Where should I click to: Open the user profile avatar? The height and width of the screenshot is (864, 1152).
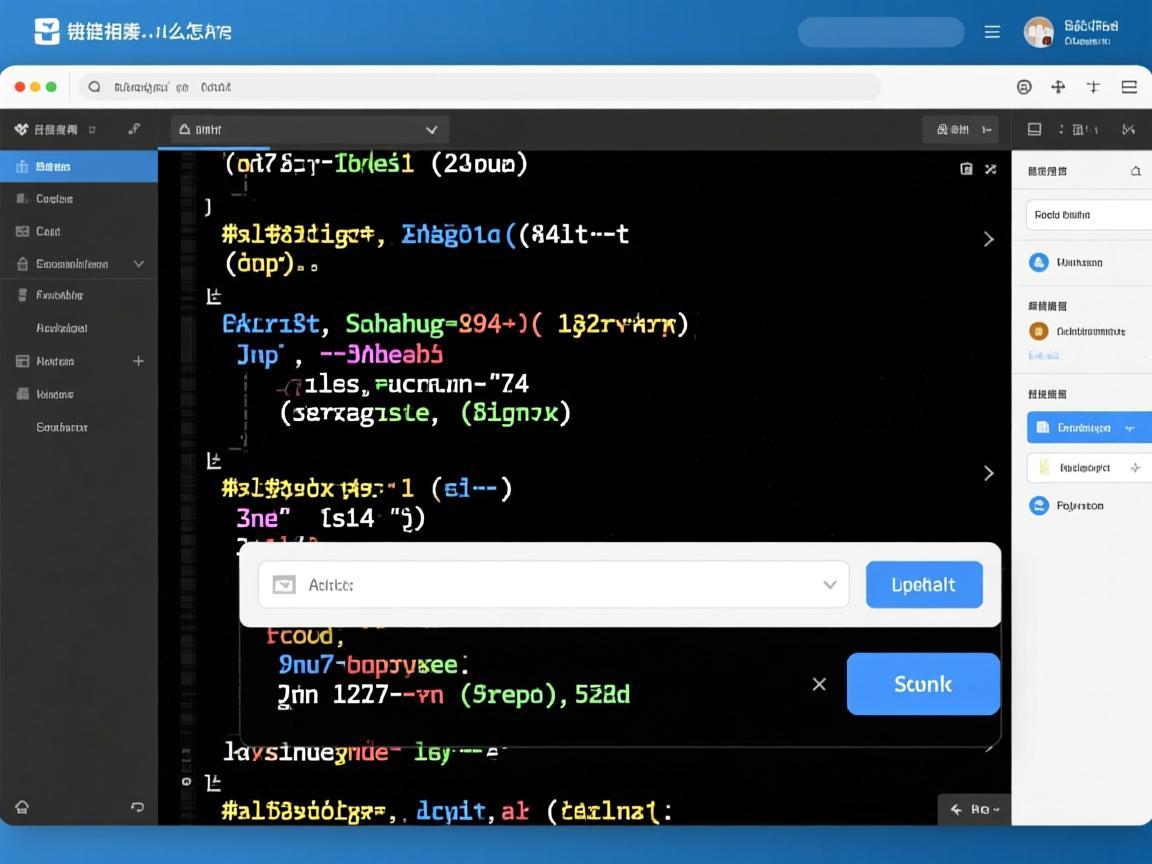(1039, 32)
